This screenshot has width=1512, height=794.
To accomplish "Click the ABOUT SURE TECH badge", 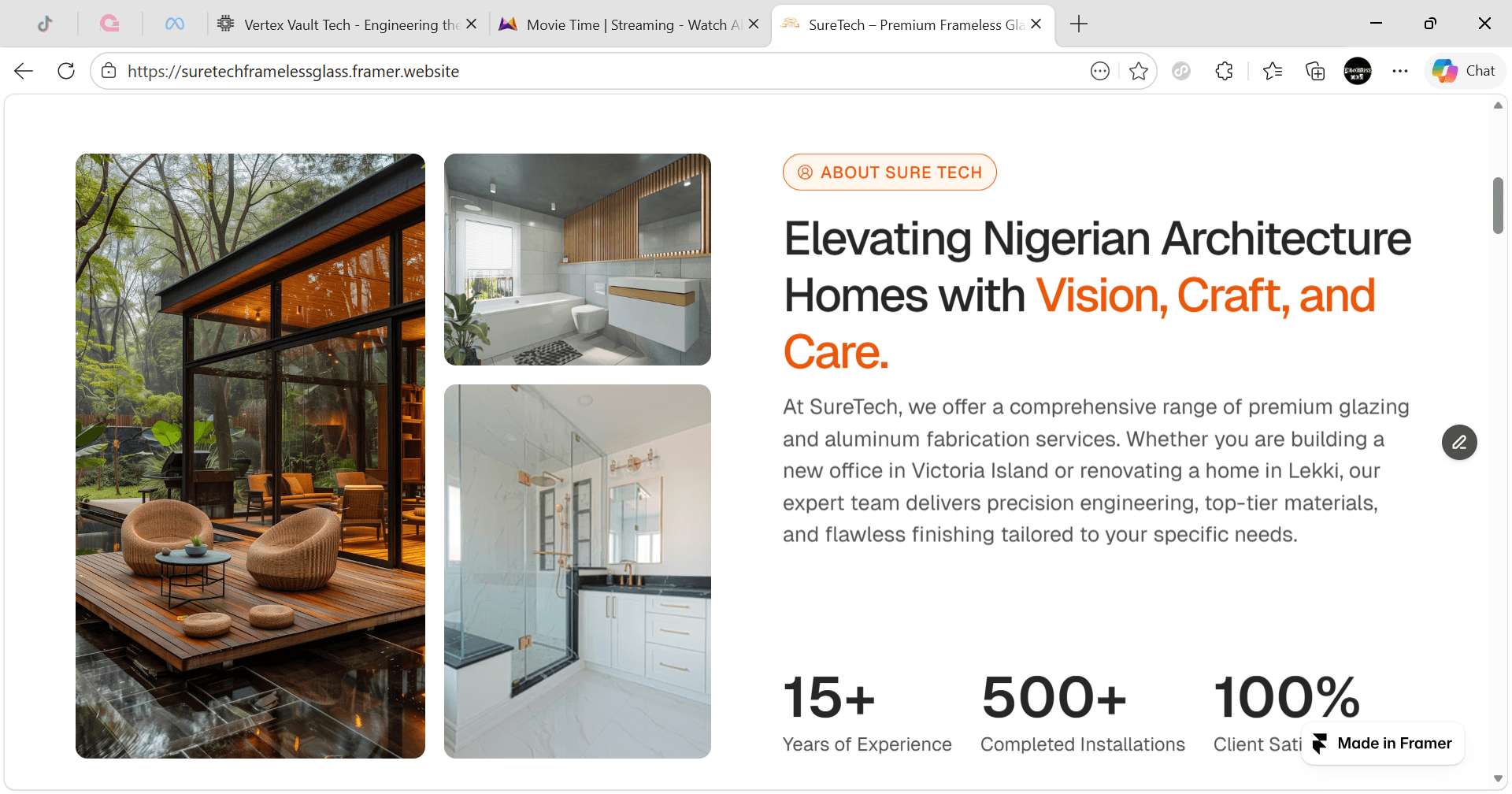I will [x=889, y=172].
